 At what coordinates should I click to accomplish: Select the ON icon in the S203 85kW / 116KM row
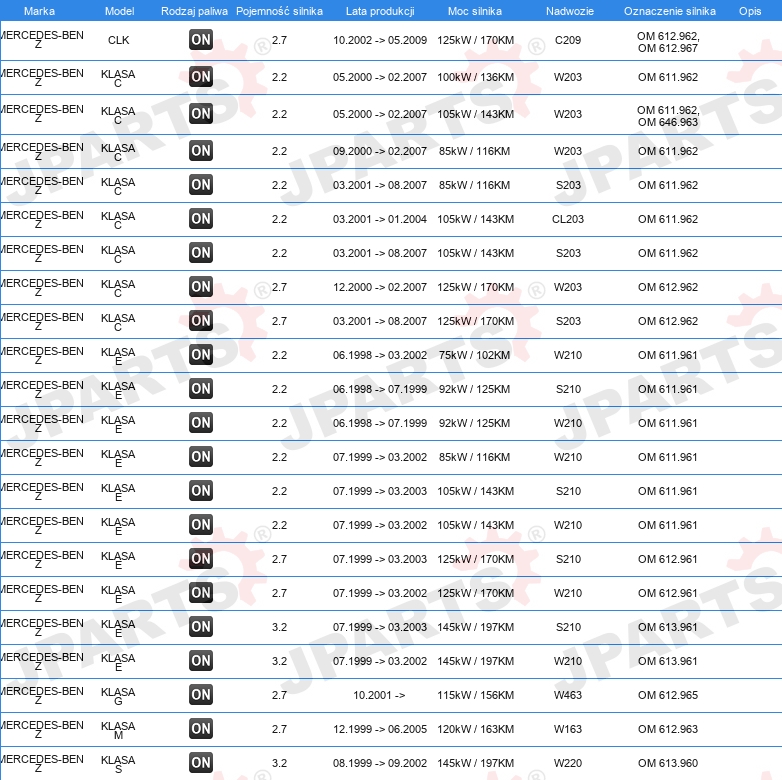click(x=201, y=185)
